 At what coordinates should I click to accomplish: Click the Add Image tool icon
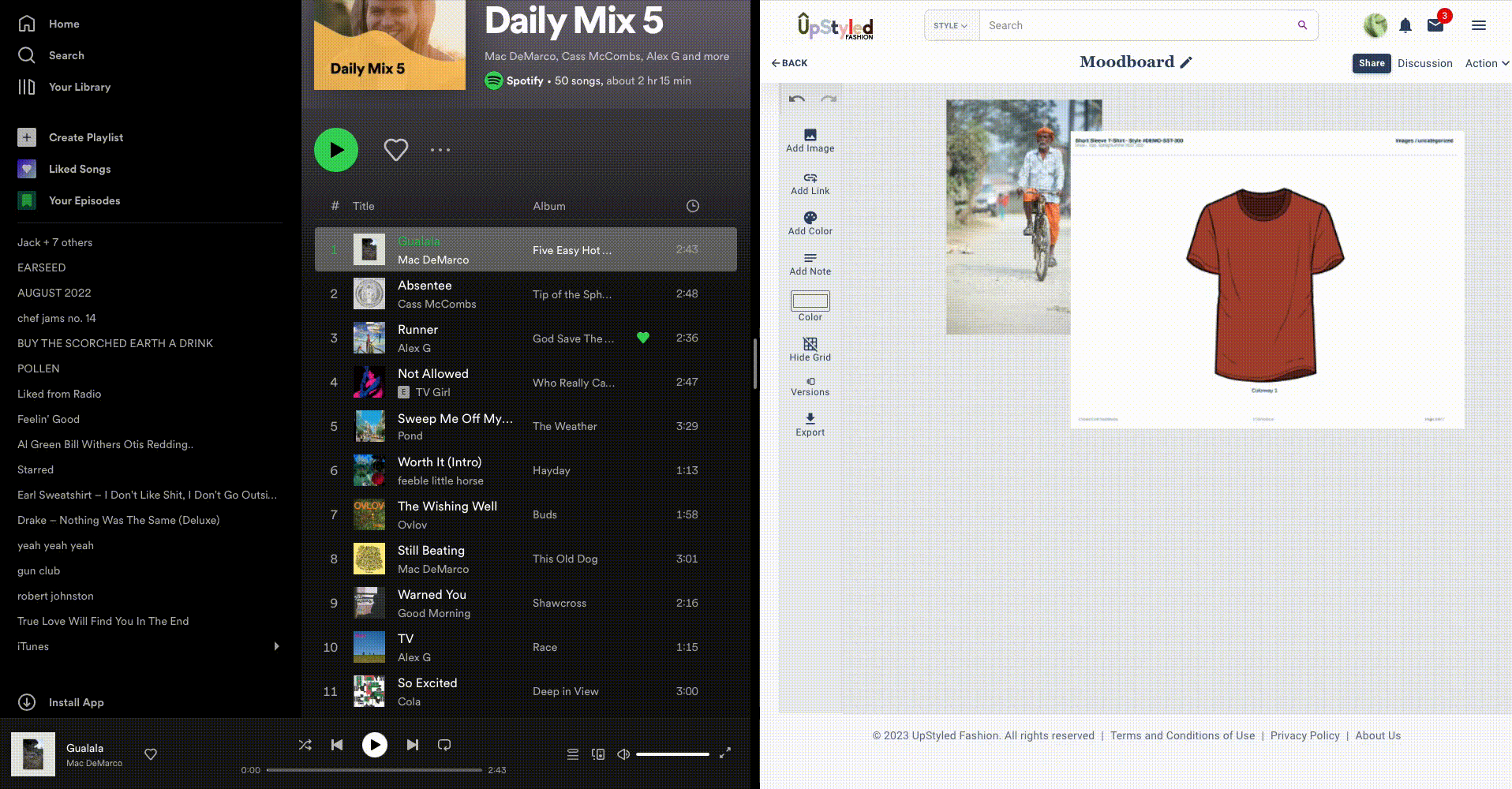coord(810,135)
